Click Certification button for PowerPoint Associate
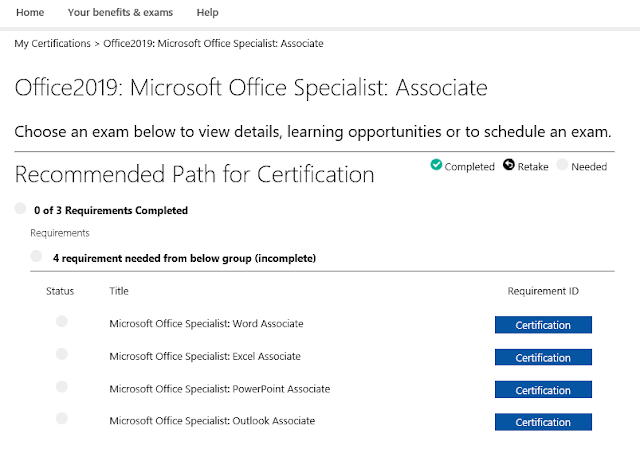This screenshot has width=640, height=461. point(543,390)
